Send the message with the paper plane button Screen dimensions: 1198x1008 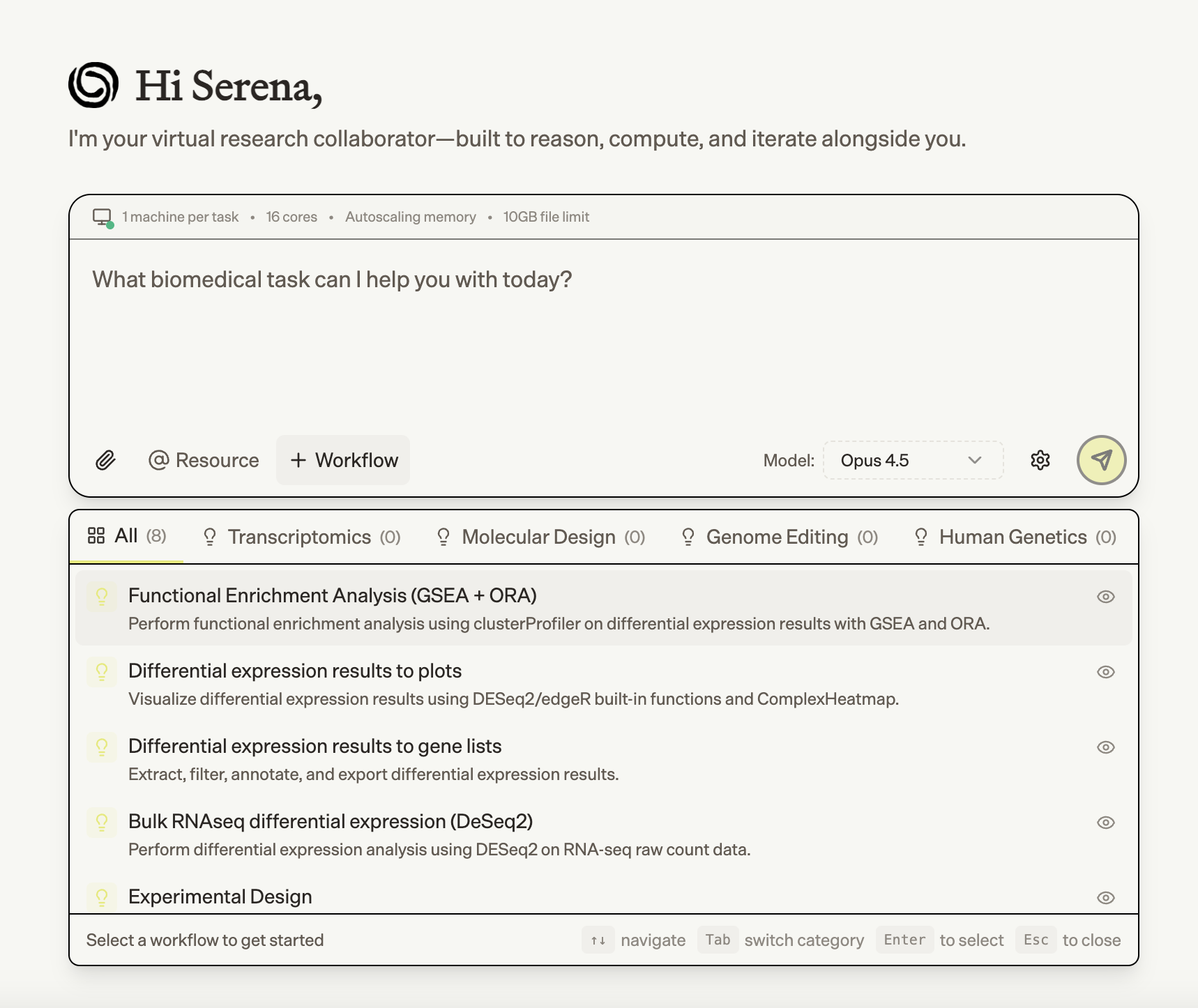click(1101, 460)
